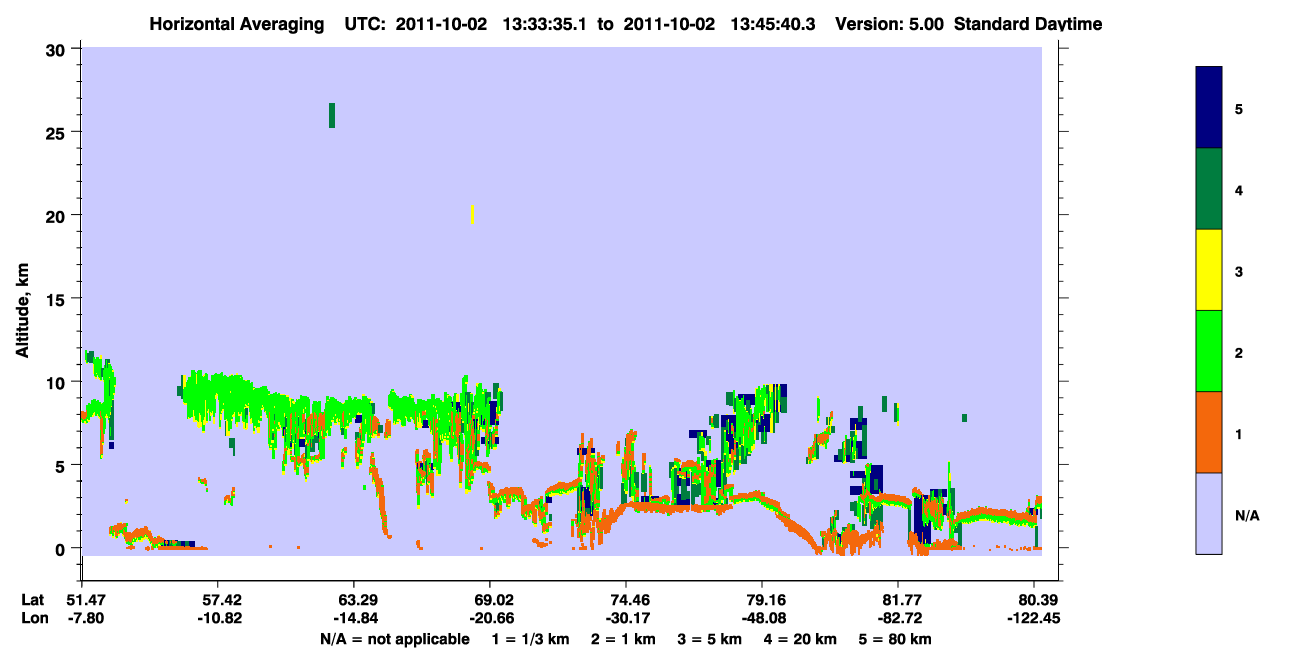1300x667 pixels.
Task: Click the dark green colorbar segment labeled 4
Action: point(1209,189)
